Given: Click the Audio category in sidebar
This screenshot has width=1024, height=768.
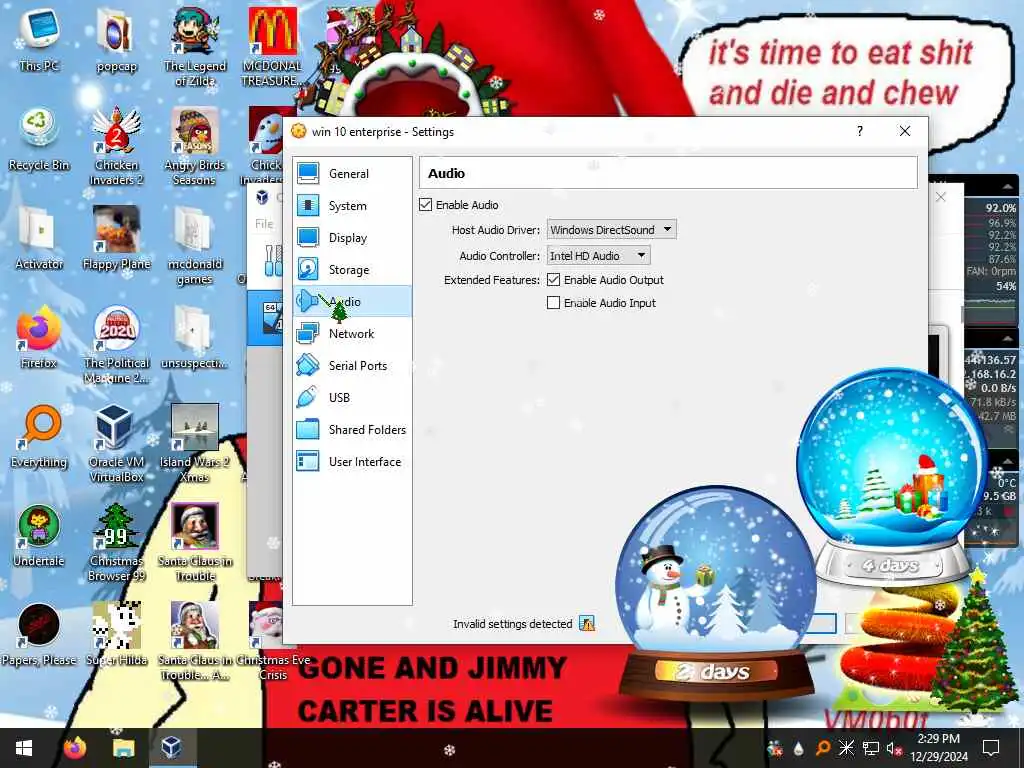Looking at the screenshot, I should [x=352, y=302].
